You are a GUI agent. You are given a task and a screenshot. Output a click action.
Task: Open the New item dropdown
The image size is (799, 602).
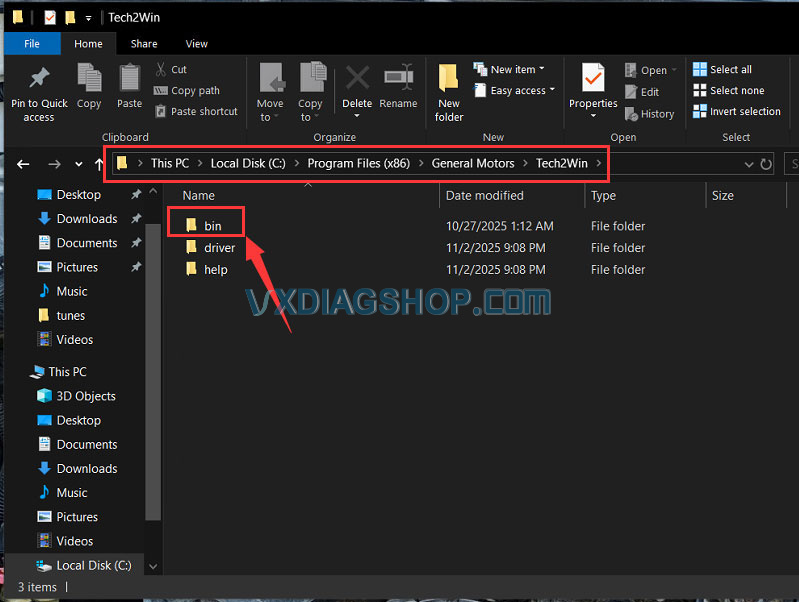point(509,69)
